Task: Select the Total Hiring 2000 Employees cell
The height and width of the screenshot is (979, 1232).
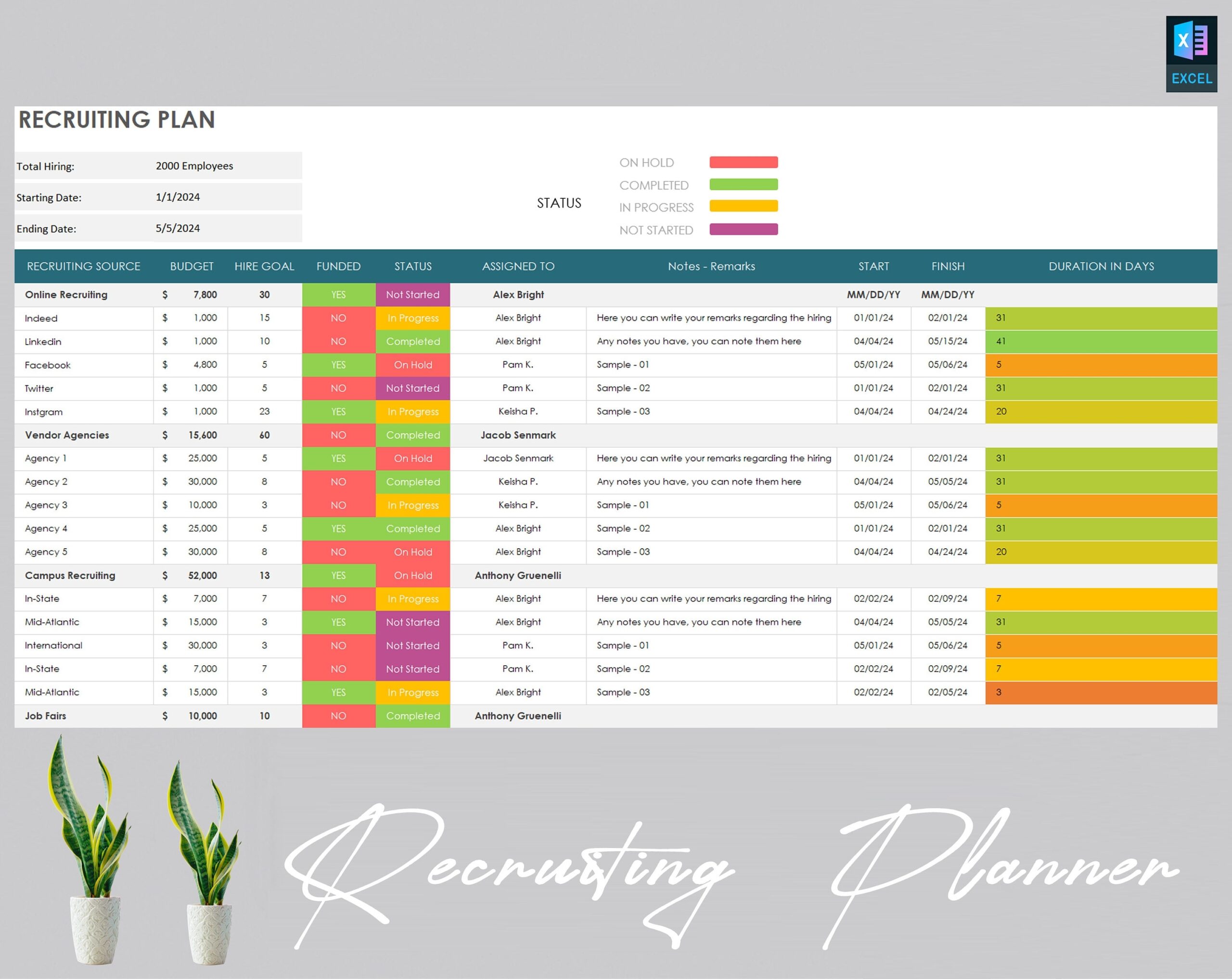Action: [194, 166]
